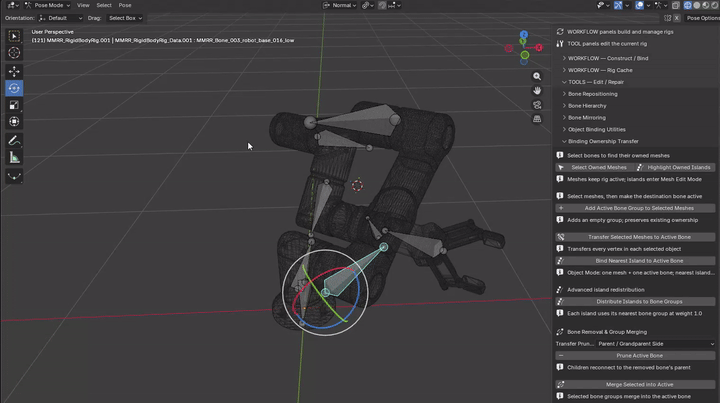Click the blue Z axis on navigation gizmo
The height and width of the screenshot is (403, 720).
click(524, 34)
